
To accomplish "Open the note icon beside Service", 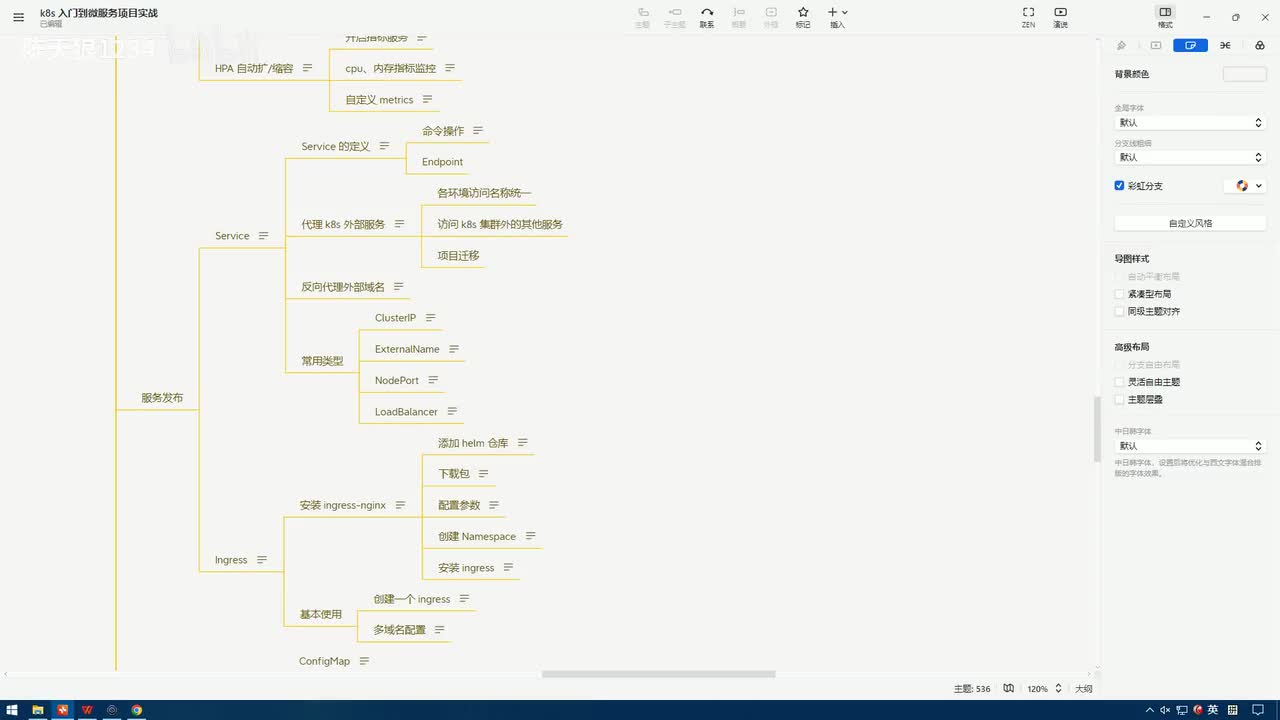I will [x=263, y=236].
